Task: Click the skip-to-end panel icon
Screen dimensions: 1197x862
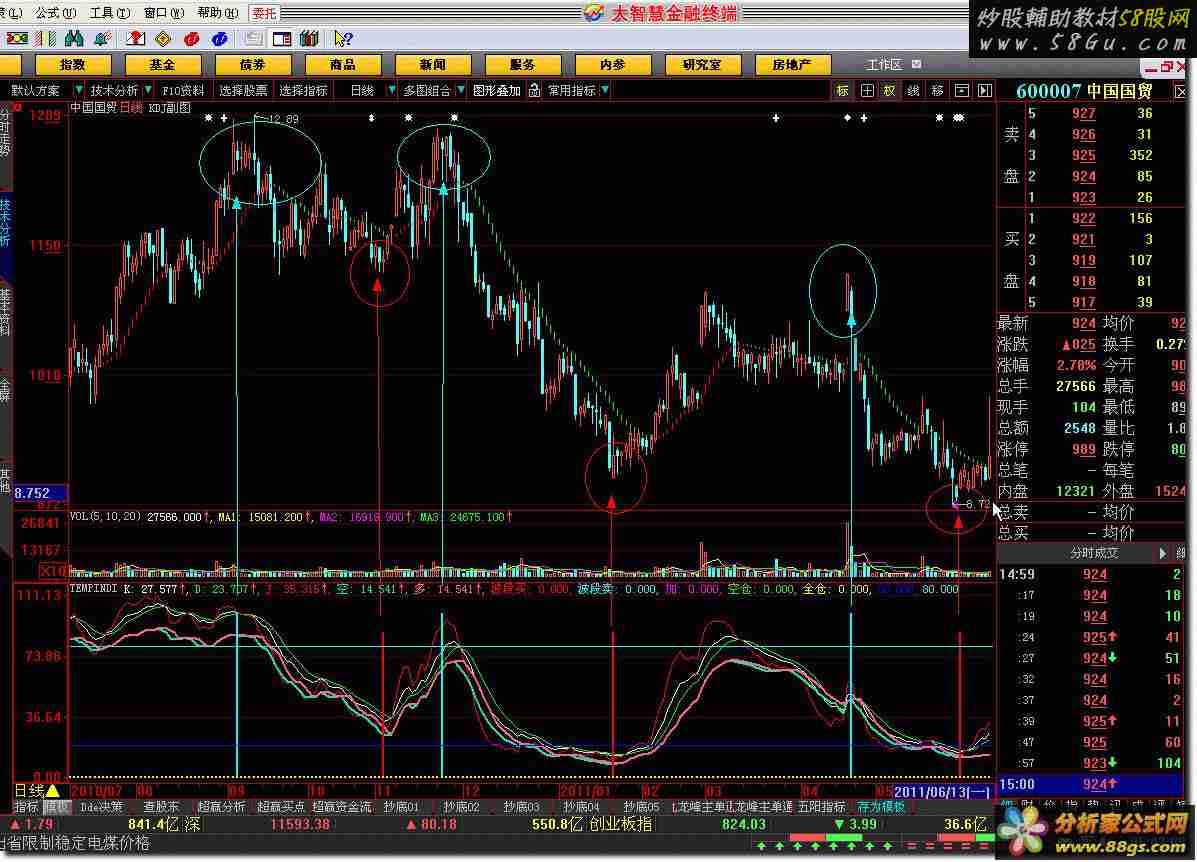Action: (x=985, y=91)
